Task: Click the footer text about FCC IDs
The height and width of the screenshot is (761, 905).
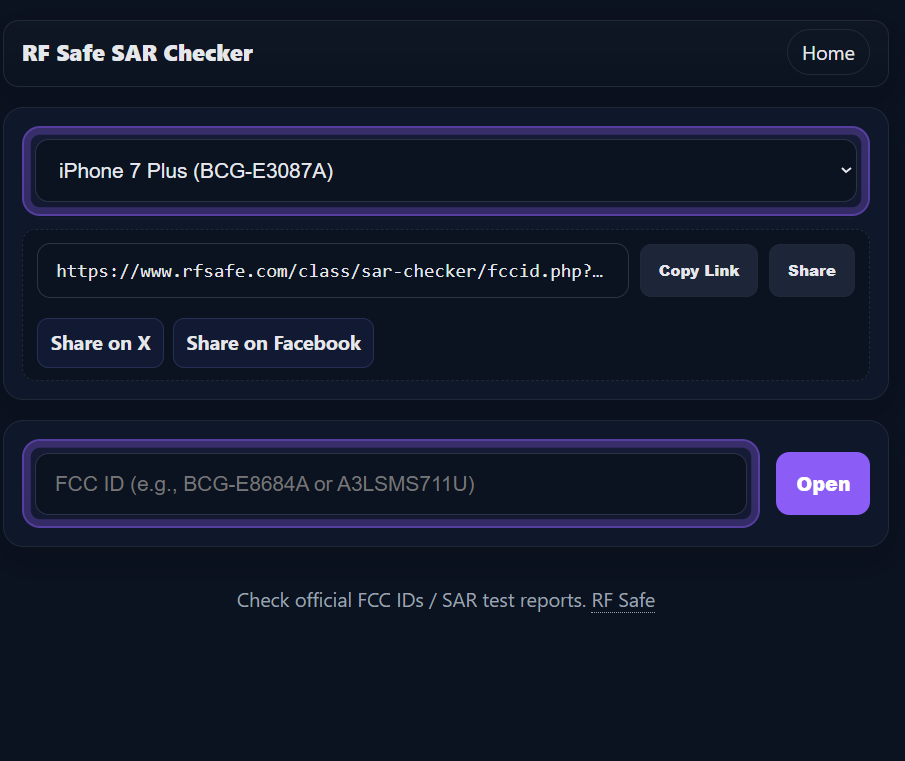Action: (410, 600)
